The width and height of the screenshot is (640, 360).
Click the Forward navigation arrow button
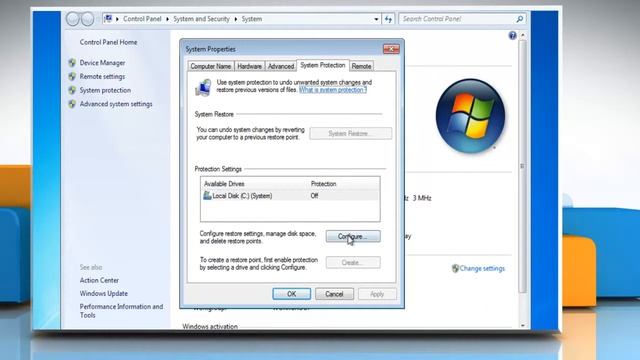click(87, 19)
